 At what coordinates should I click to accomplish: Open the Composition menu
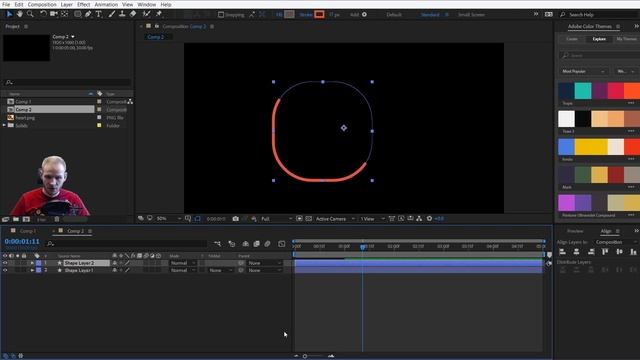point(42,4)
